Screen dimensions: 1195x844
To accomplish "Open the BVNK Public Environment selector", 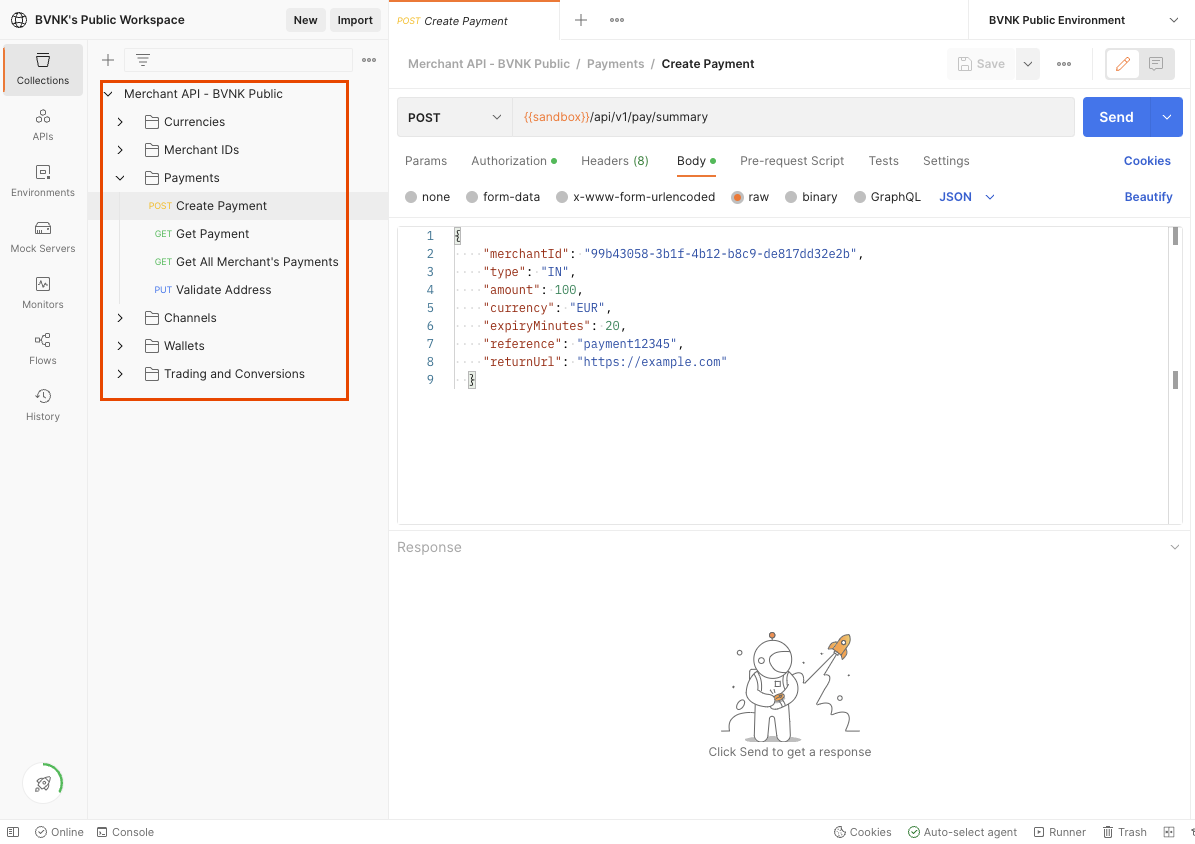I will coord(1082,20).
